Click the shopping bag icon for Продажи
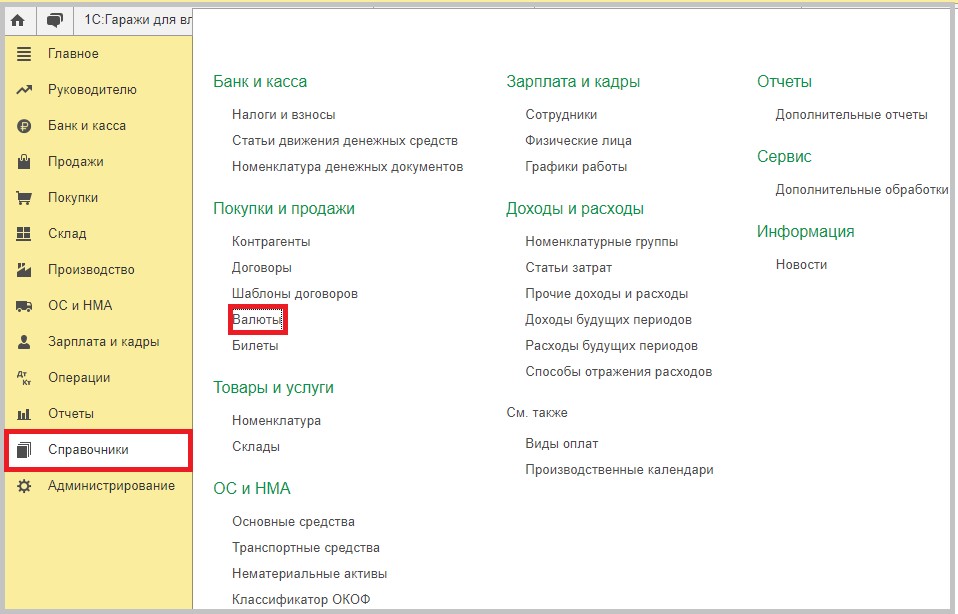958x614 pixels. point(24,162)
